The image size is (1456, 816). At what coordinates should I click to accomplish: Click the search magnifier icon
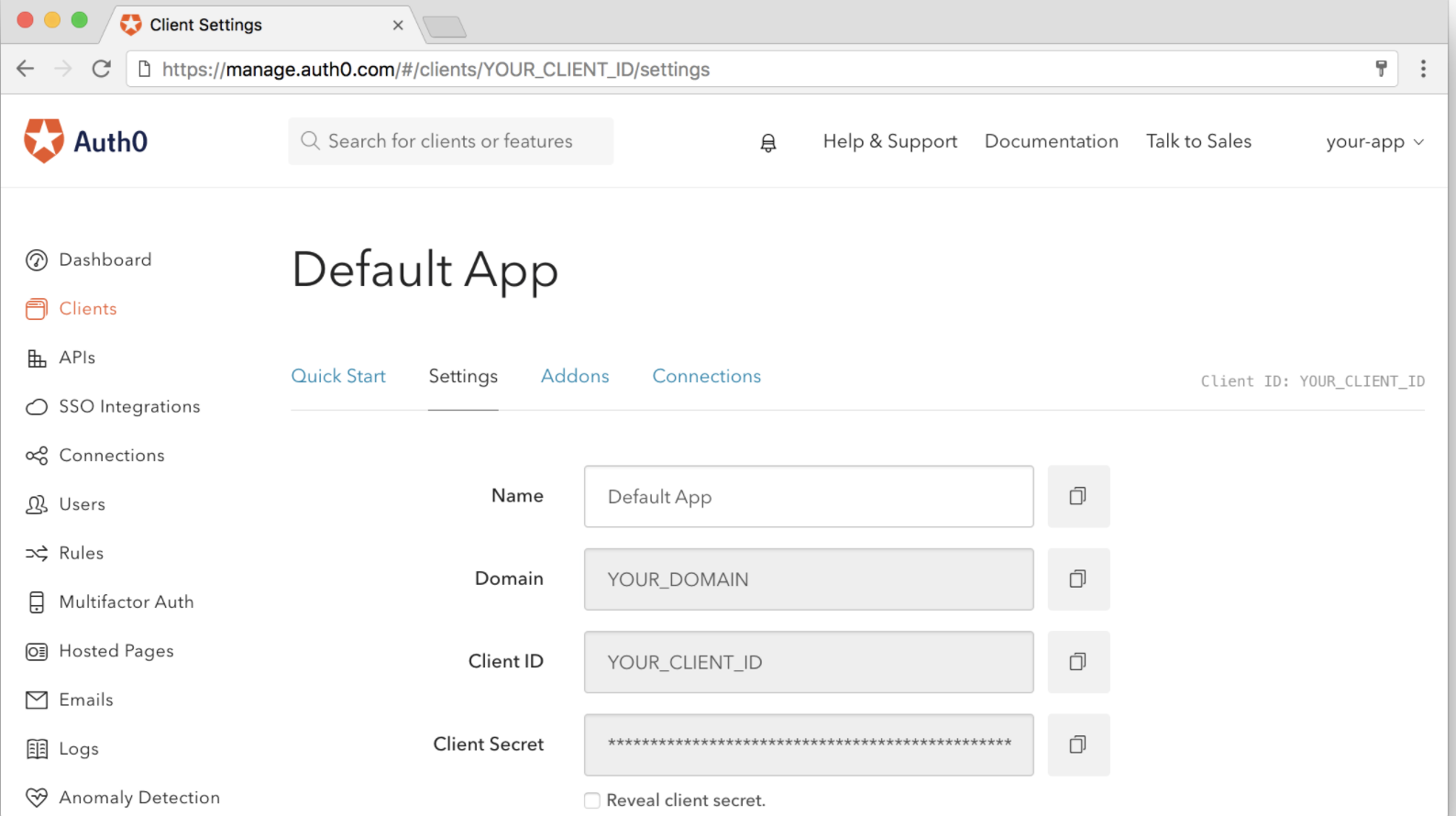(x=310, y=140)
